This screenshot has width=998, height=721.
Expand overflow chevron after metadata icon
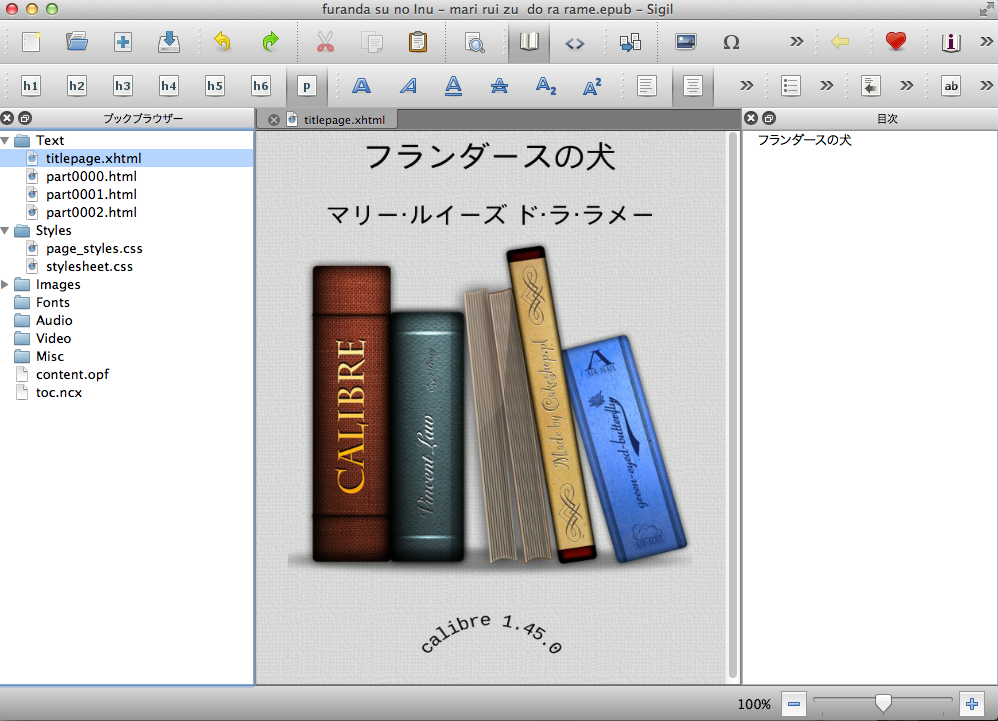click(986, 42)
